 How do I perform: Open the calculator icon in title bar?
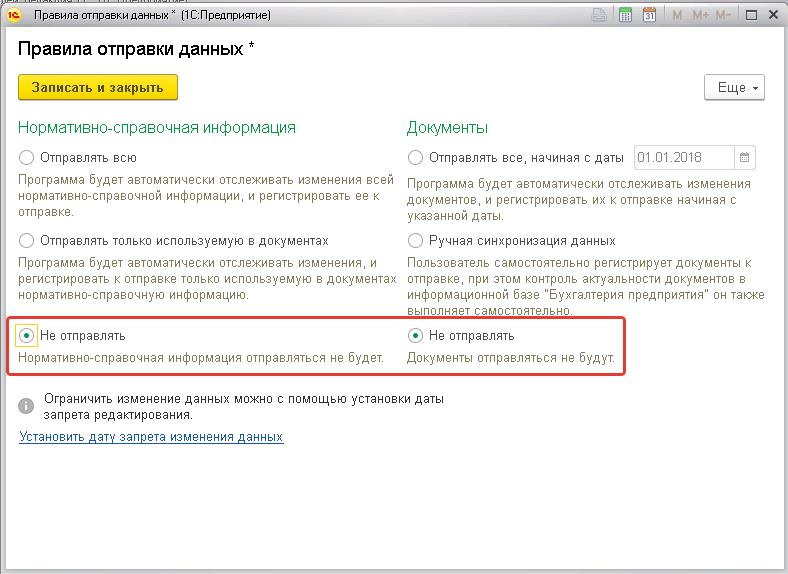(626, 15)
